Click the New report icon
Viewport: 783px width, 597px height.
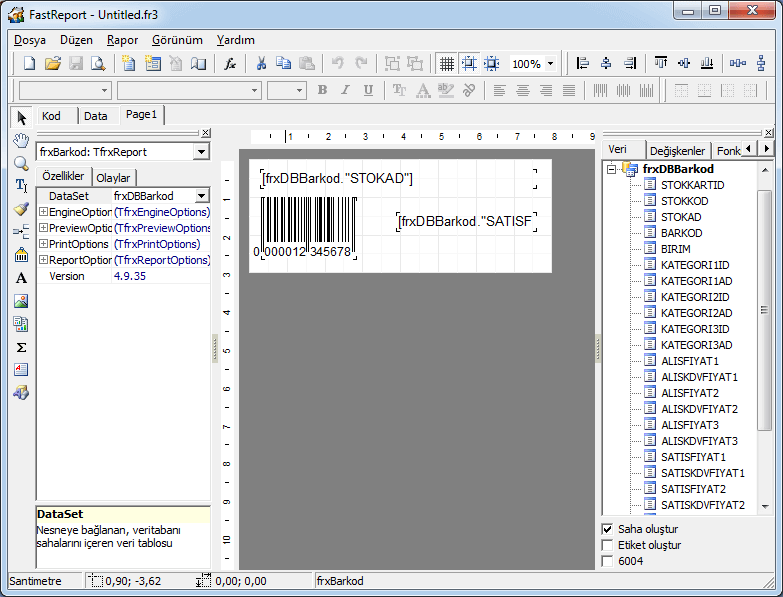click(x=30, y=63)
